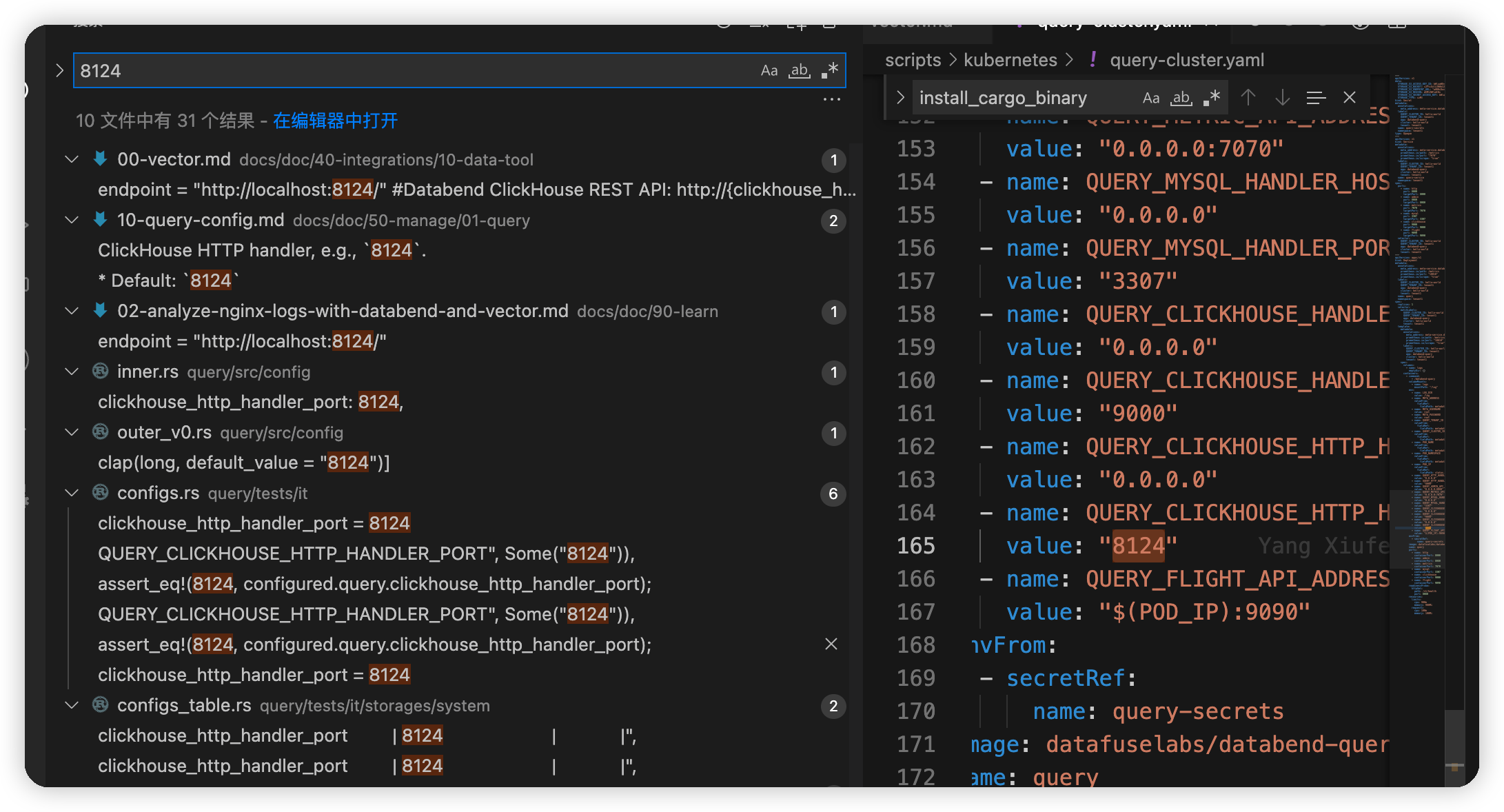
Task: Open inner.rs file result
Action: coord(148,372)
